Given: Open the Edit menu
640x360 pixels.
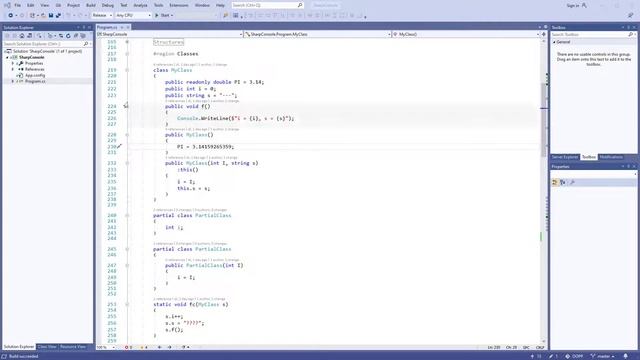Looking at the screenshot, I should tap(31, 5).
